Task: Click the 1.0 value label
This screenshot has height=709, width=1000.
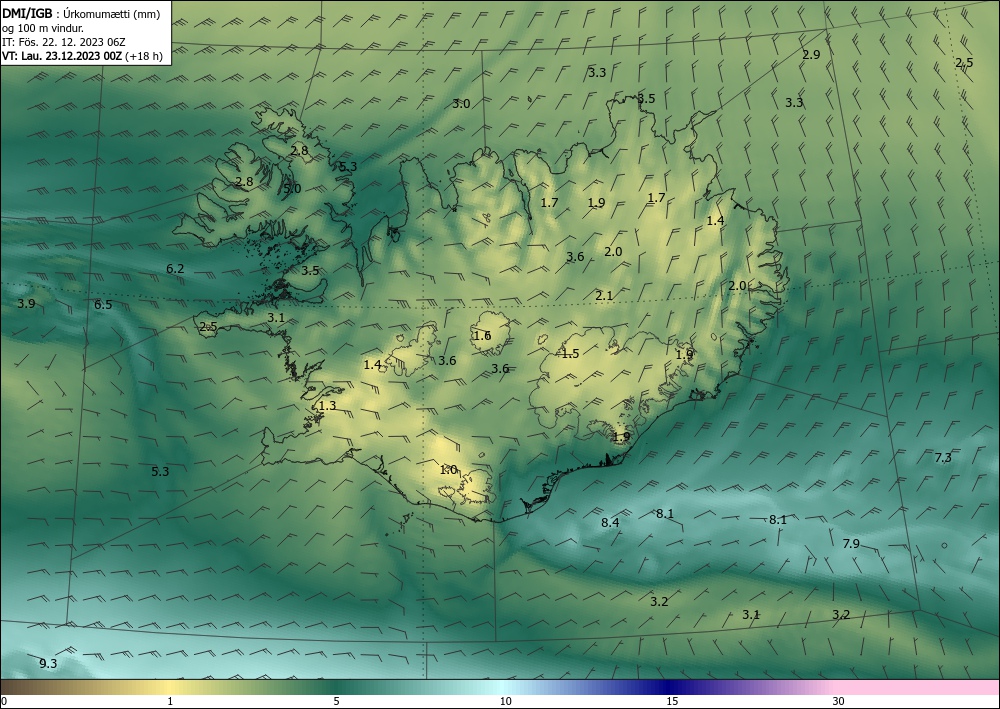Action: 448,470
